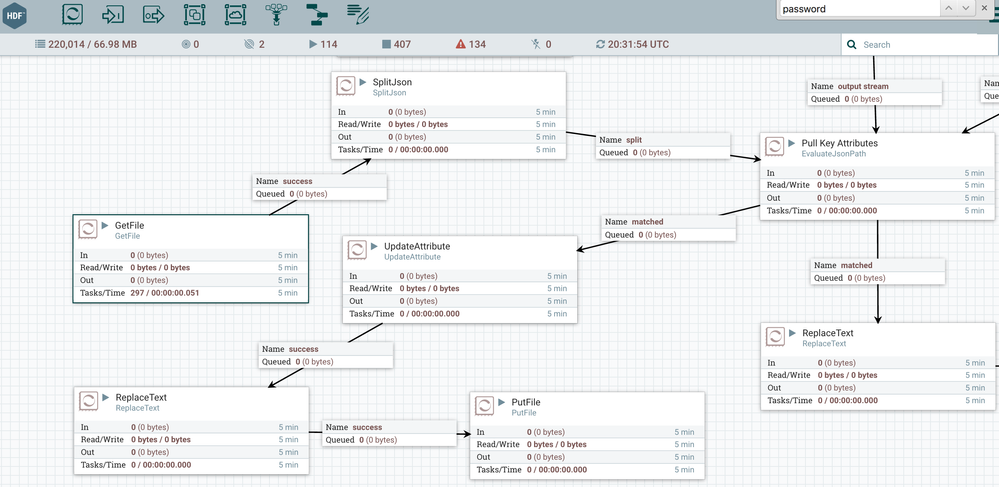Viewport: 999px width, 487px height.
Task: Select the Processor tool in the toolbar
Action: click(73, 14)
